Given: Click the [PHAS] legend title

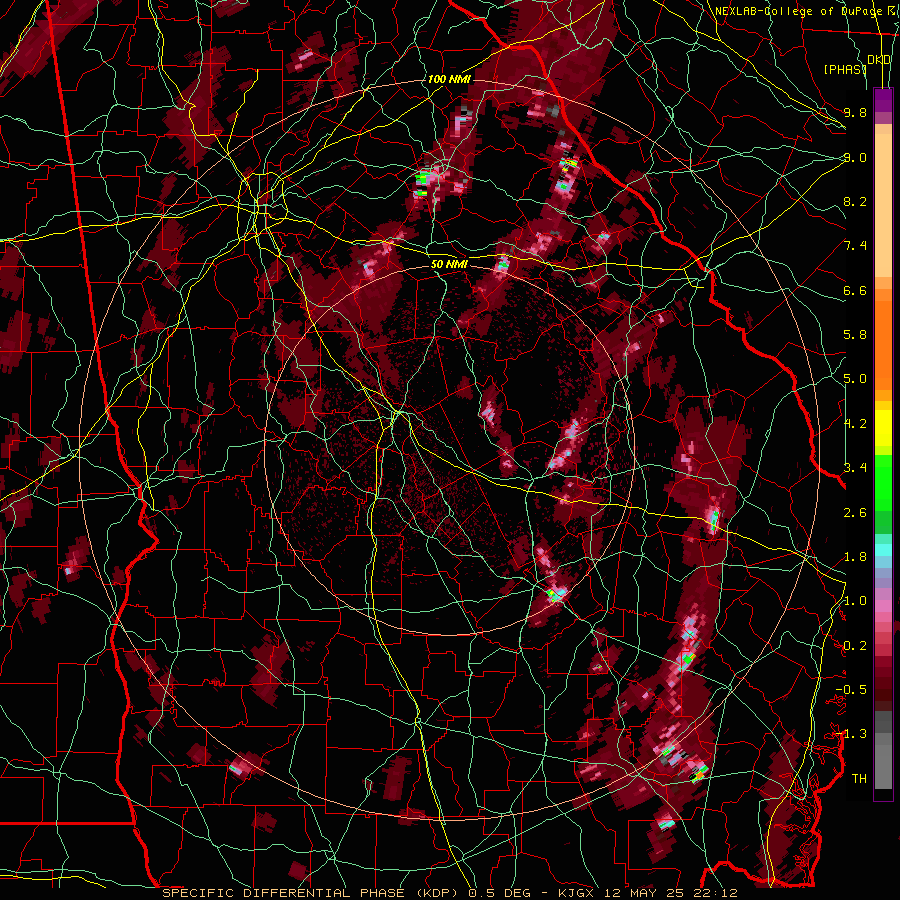Looking at the screenshot, I should click(x=845, y=69).
